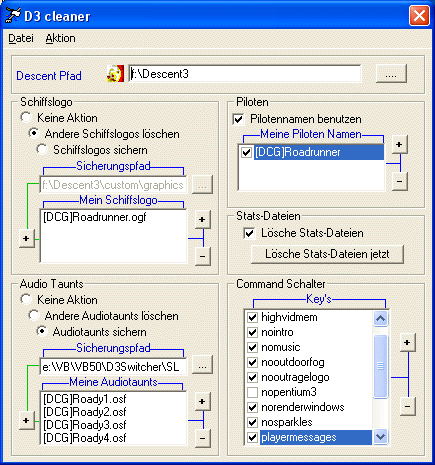Toggle the Lösche Stats-Dateien checkbox
The height and width of the screenshot is (465, 435).
pyautogui.click(x=249, y=233)
